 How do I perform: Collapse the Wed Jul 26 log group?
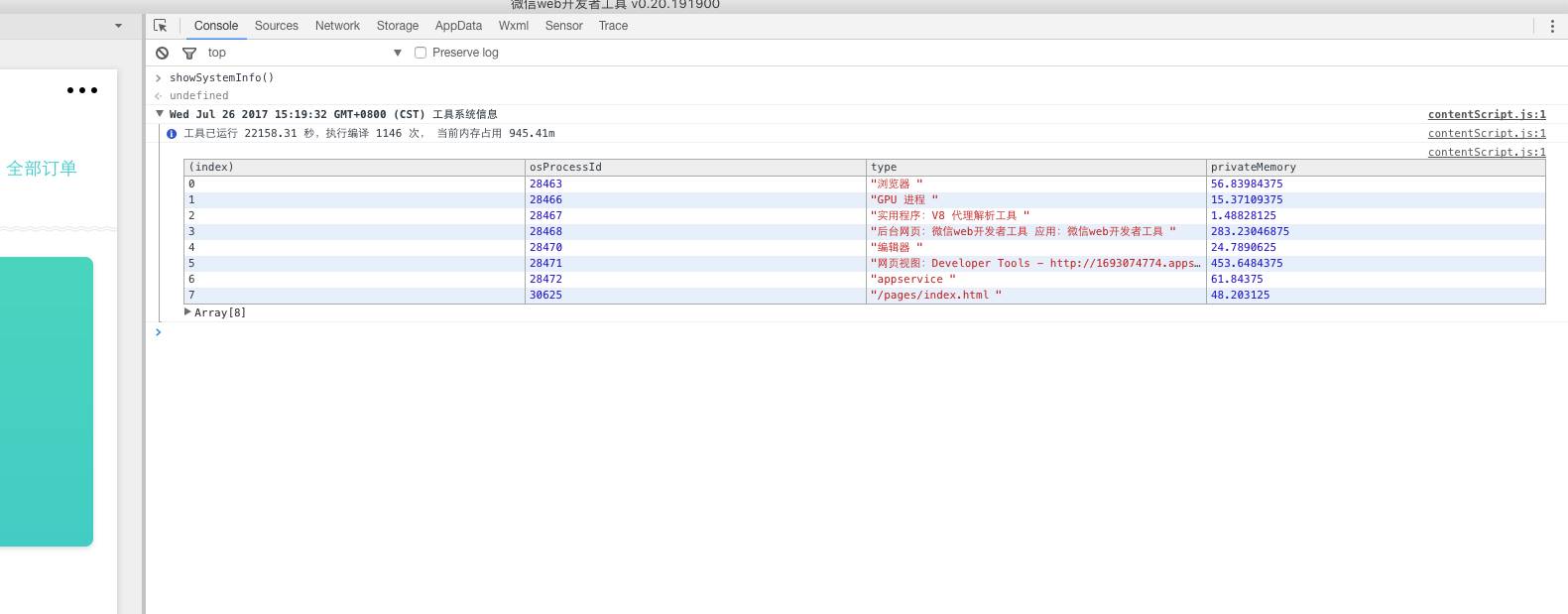[160, 114]
